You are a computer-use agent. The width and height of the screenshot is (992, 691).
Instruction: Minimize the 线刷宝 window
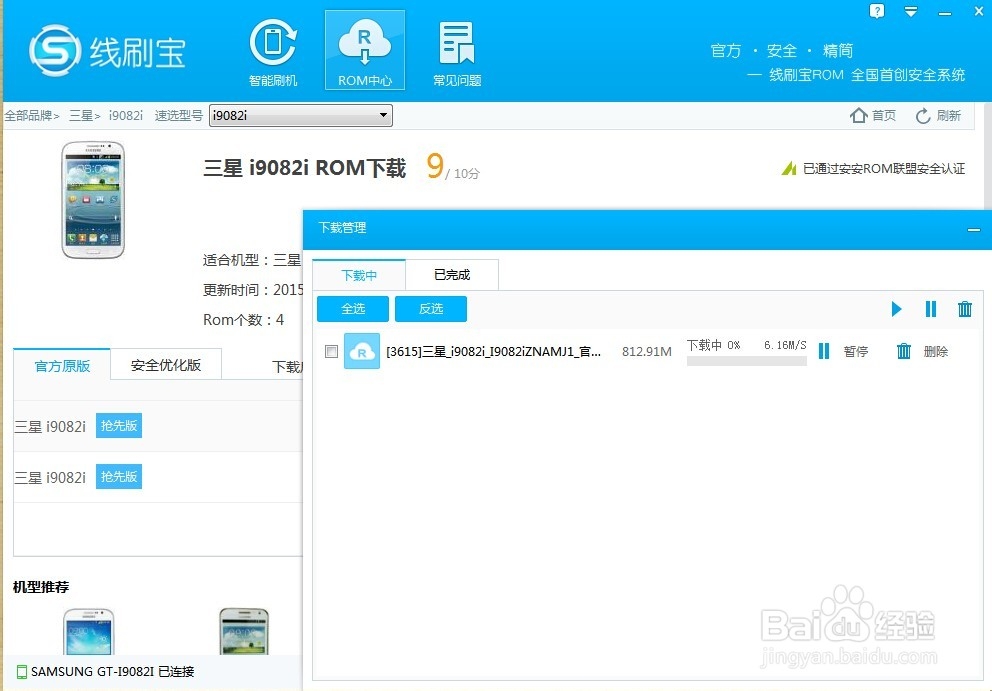tap(945, 13)
